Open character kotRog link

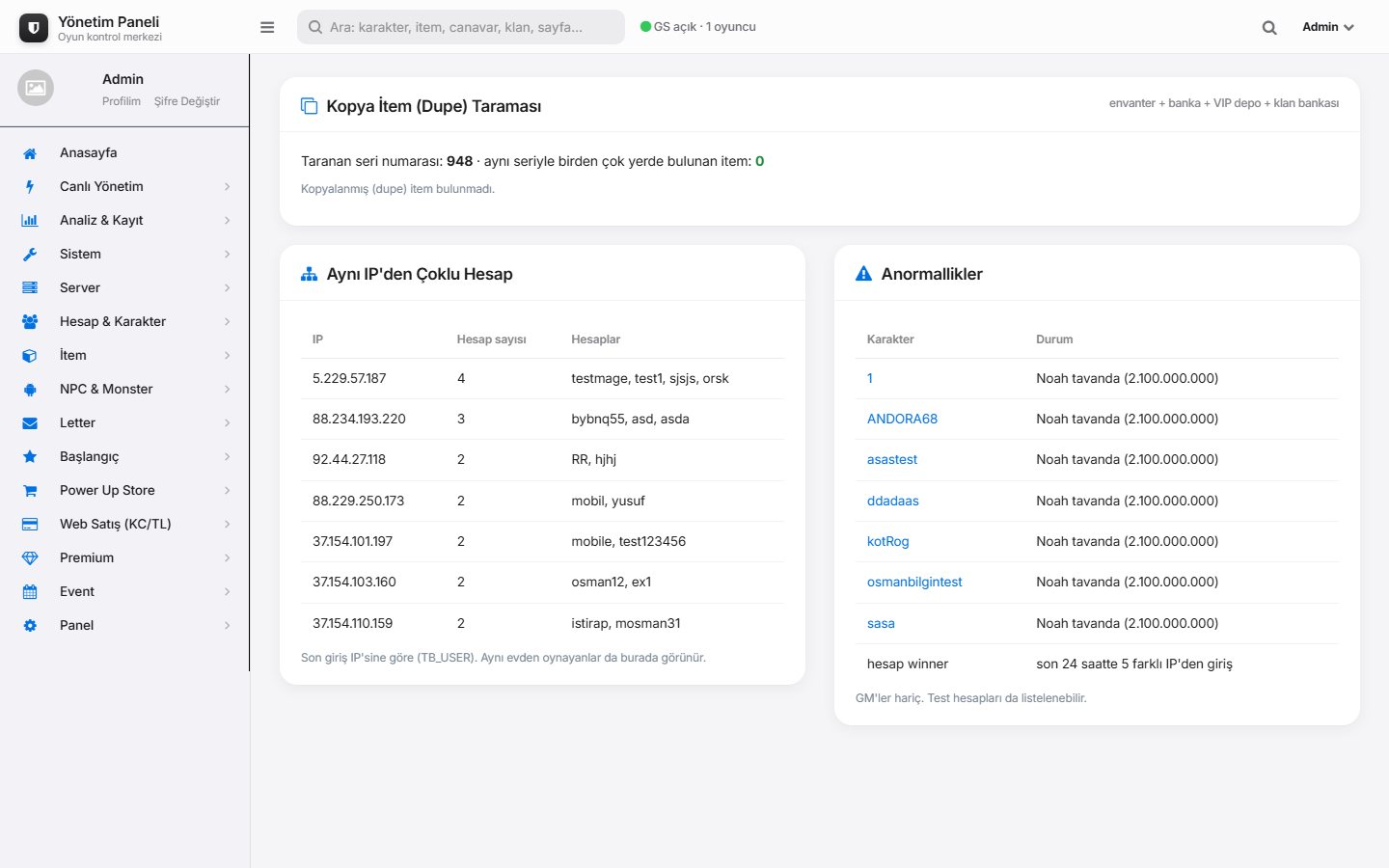click(887, 542)
